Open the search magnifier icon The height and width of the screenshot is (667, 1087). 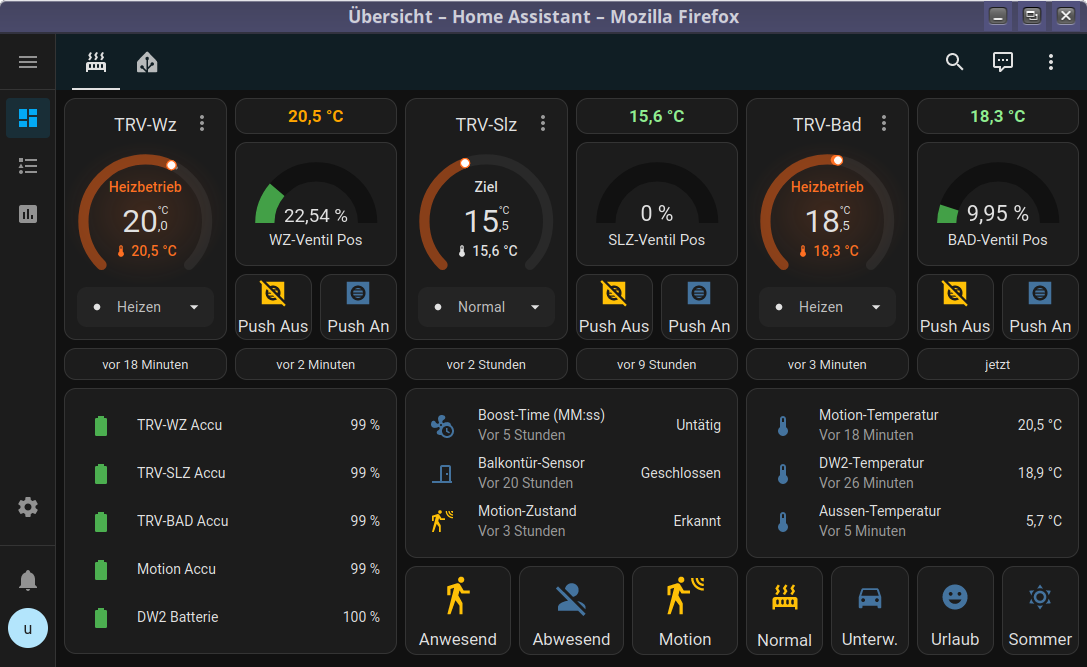954,62
